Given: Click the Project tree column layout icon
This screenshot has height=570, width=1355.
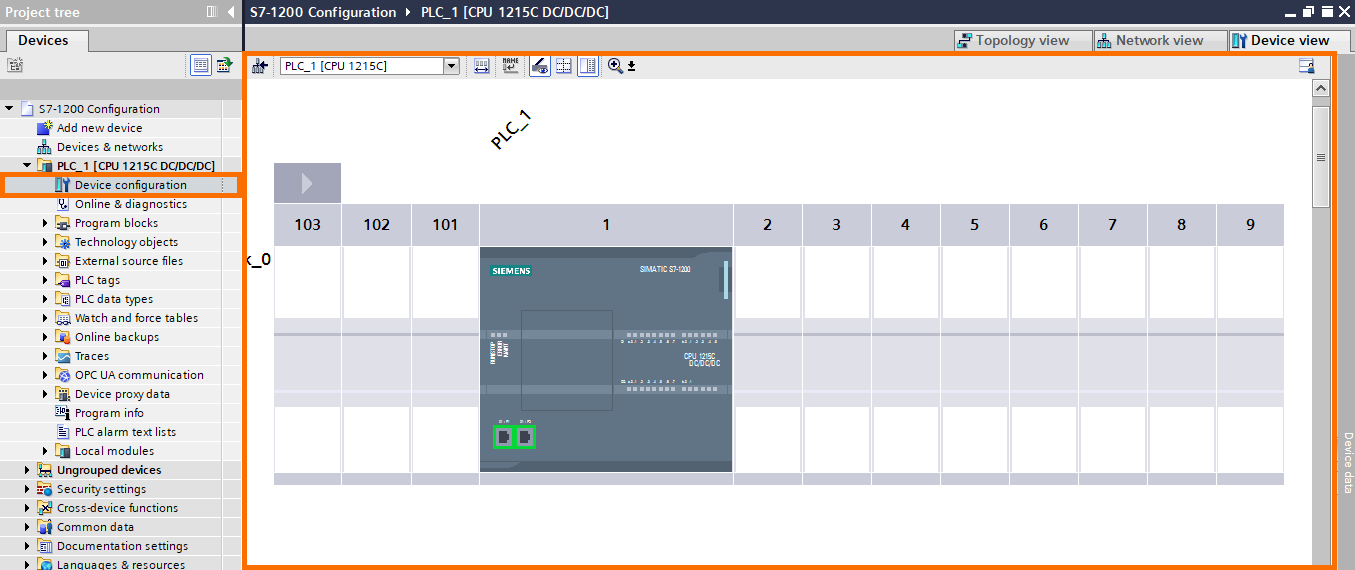Looking at the screenshot, I should 211,12.
